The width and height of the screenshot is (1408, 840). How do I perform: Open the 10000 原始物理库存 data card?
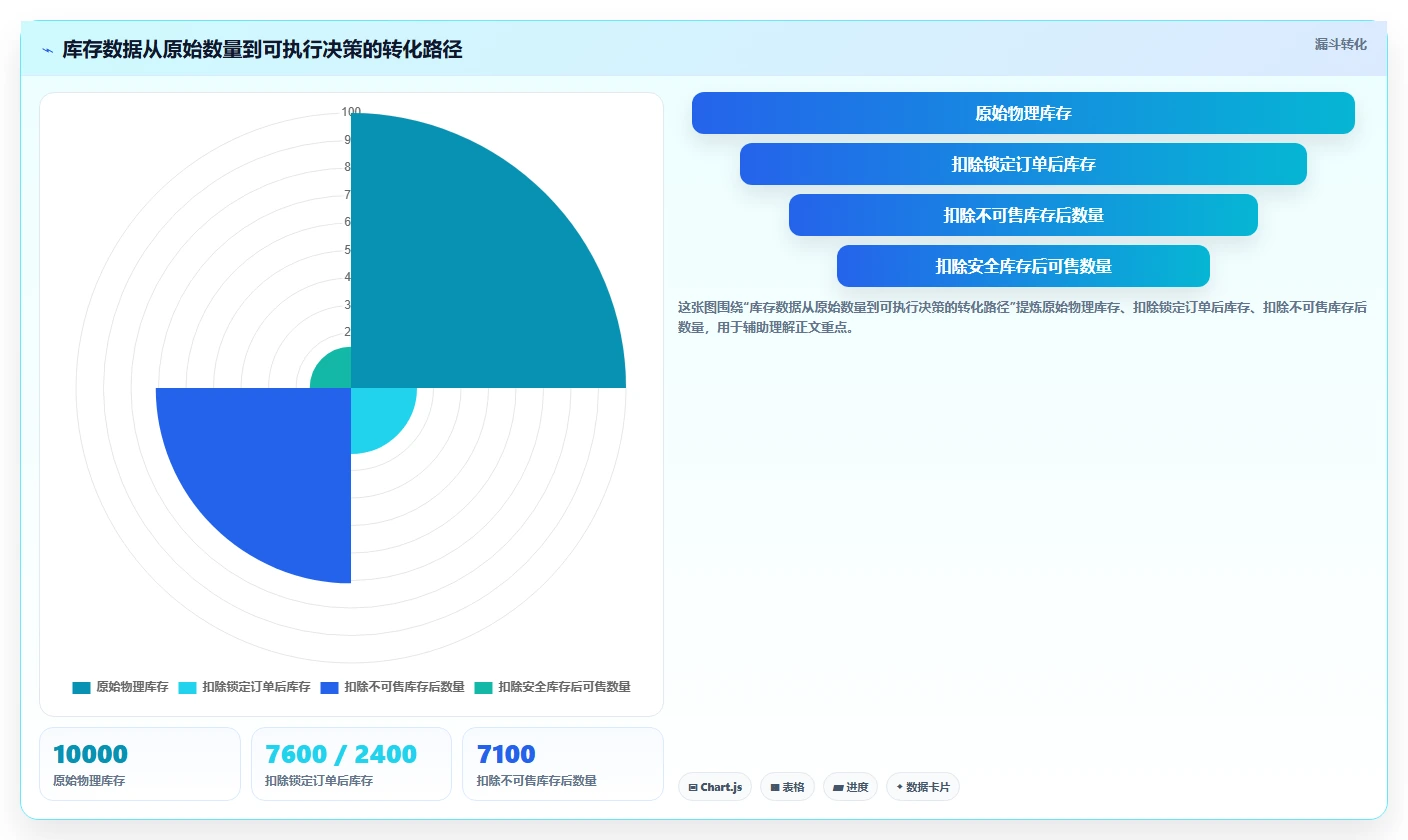140,764
